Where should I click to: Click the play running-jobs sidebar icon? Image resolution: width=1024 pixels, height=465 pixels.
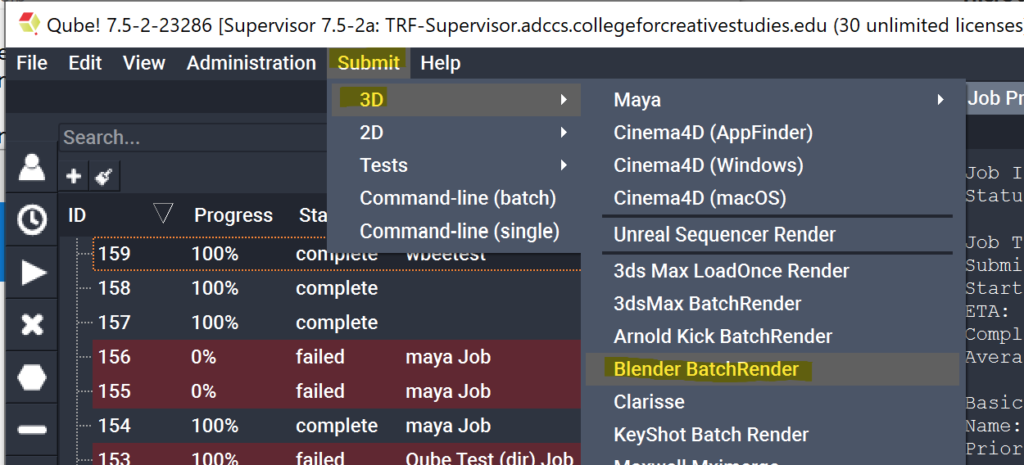(x=33, y=272)
